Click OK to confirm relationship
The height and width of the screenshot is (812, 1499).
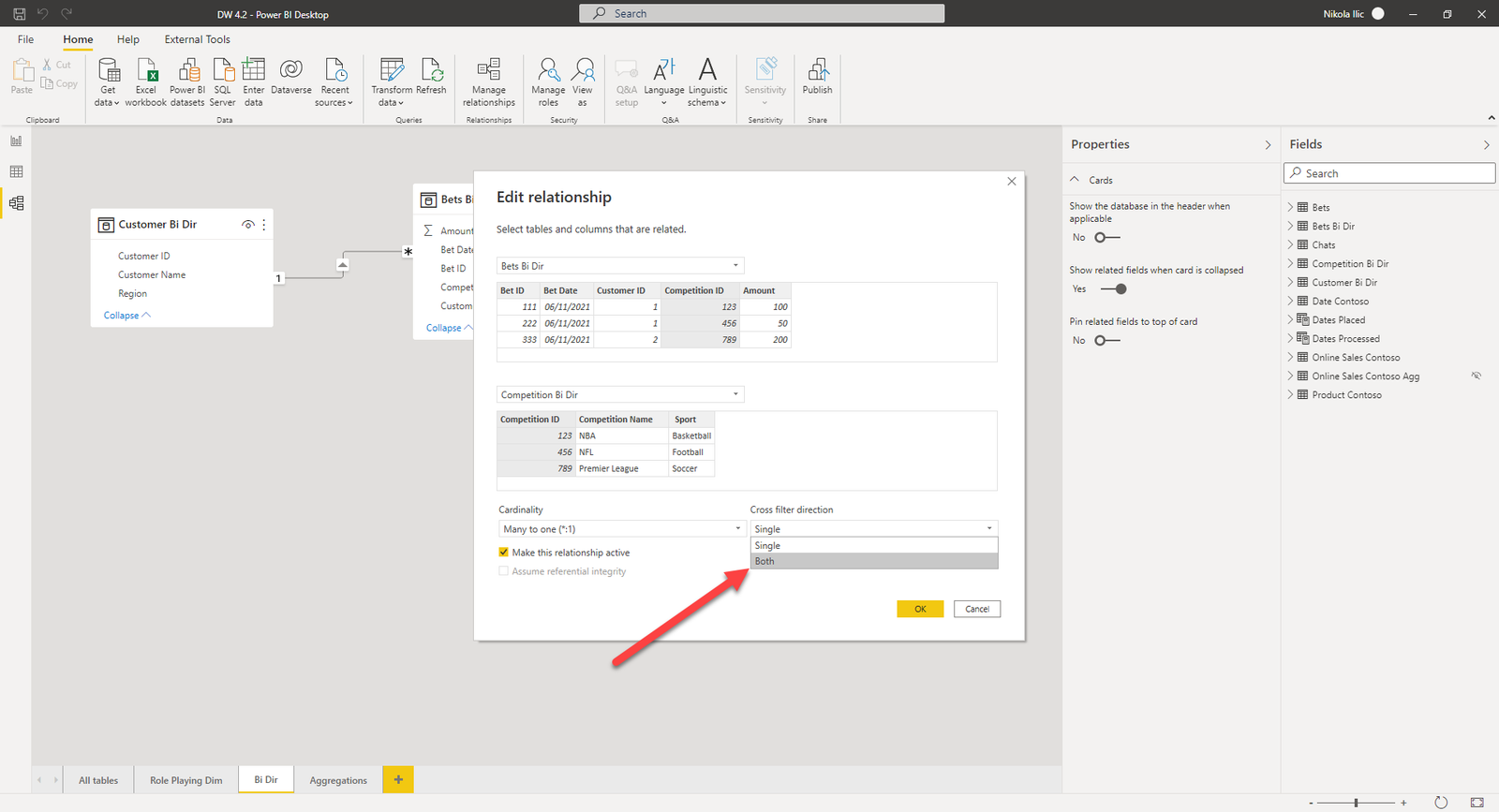tap(920, 609)
